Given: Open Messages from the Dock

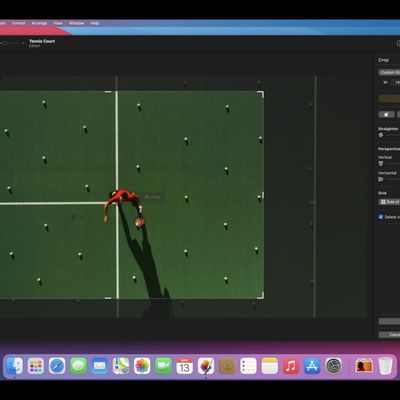Looking at the screenshot, I should pos(78,366).
